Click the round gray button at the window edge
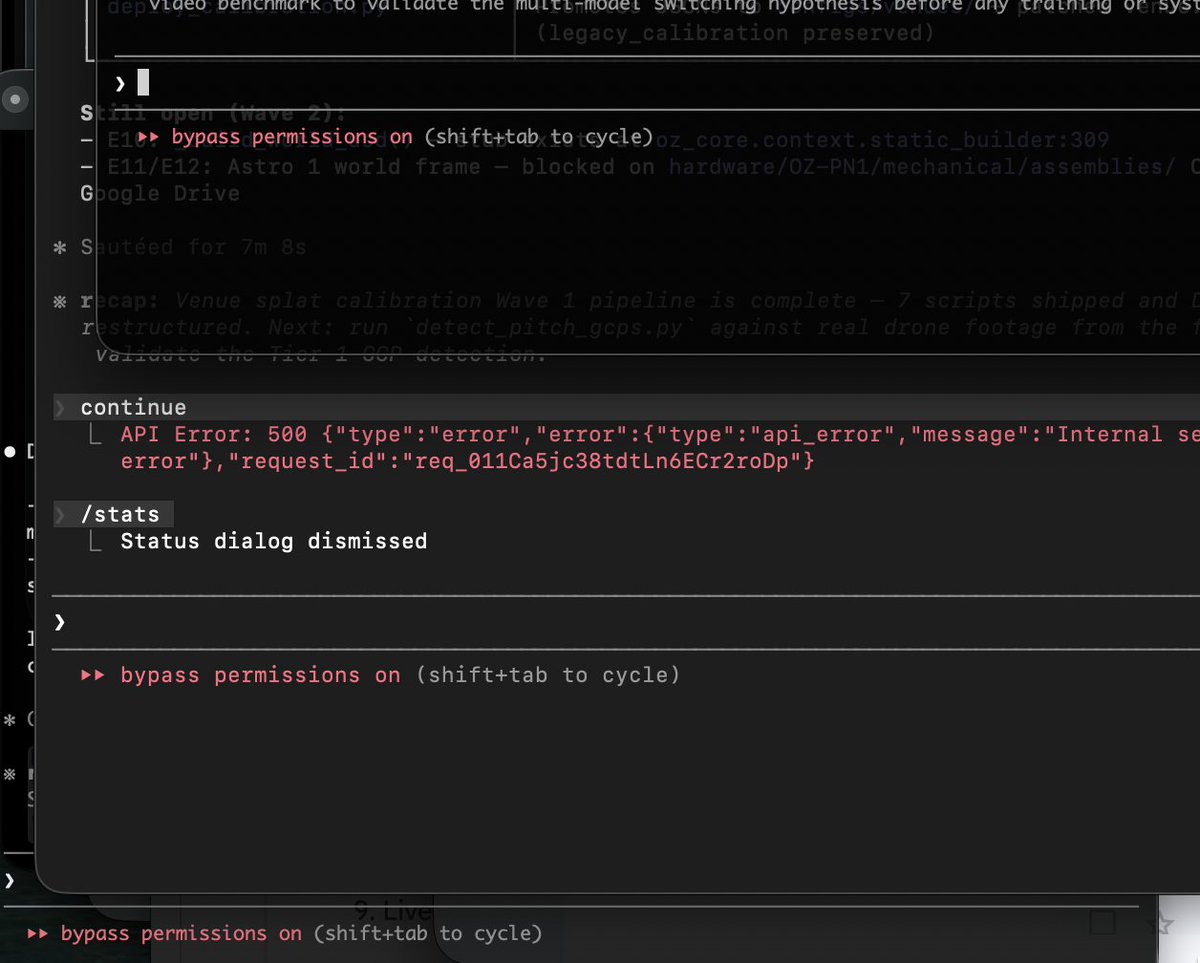Screen dimensions: 1200x963 tap(14, 99)
